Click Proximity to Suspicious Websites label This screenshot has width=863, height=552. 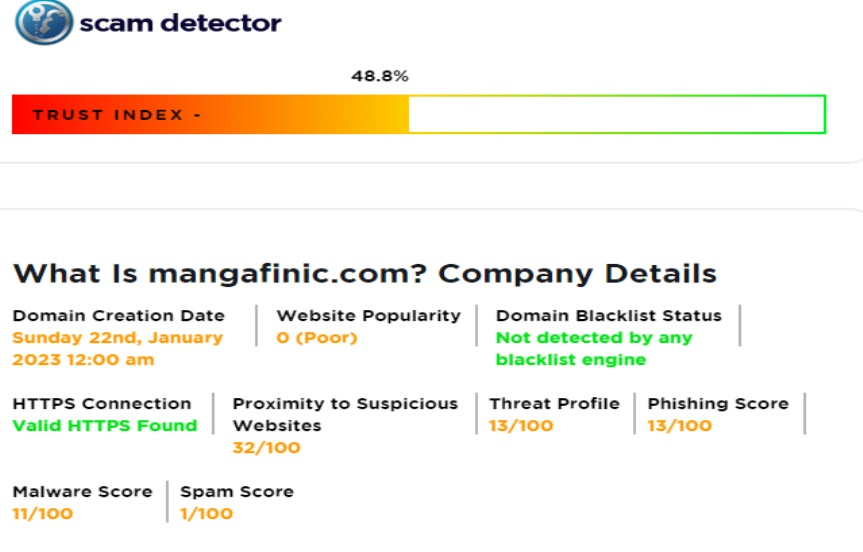(x=344, y=414)
